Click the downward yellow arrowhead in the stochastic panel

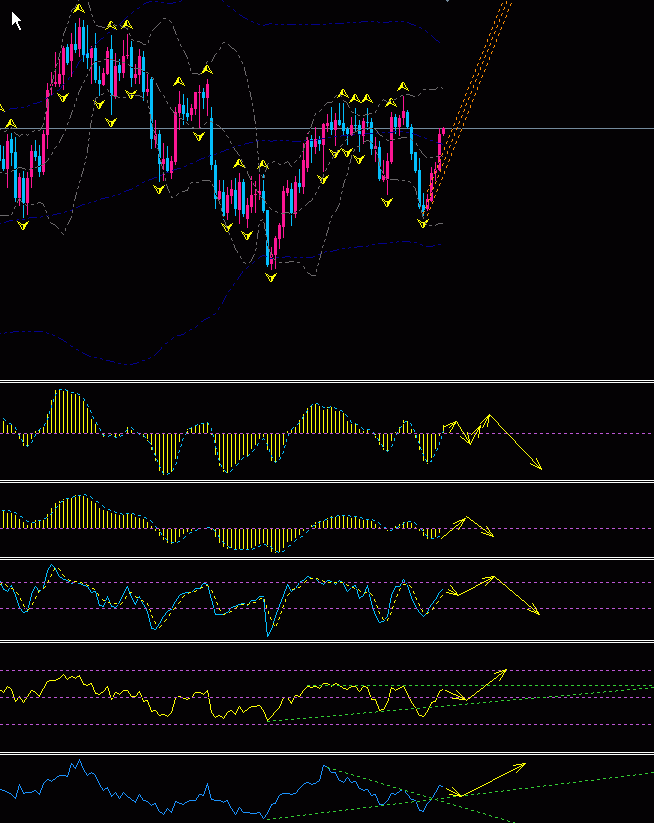[x=537, y=612]
